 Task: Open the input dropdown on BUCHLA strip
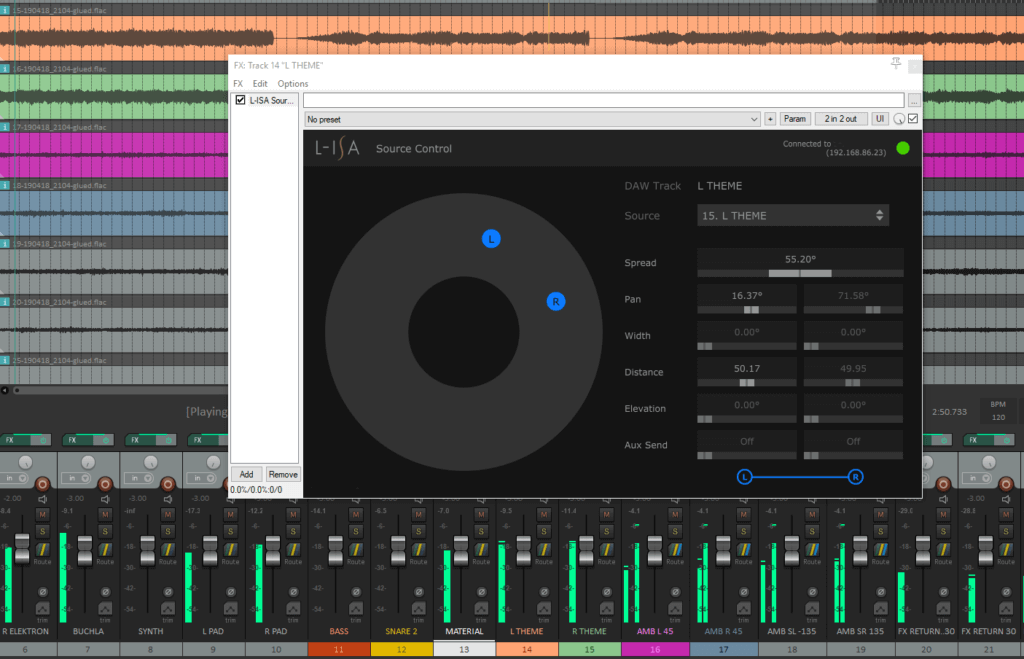[x=77, y=478]
